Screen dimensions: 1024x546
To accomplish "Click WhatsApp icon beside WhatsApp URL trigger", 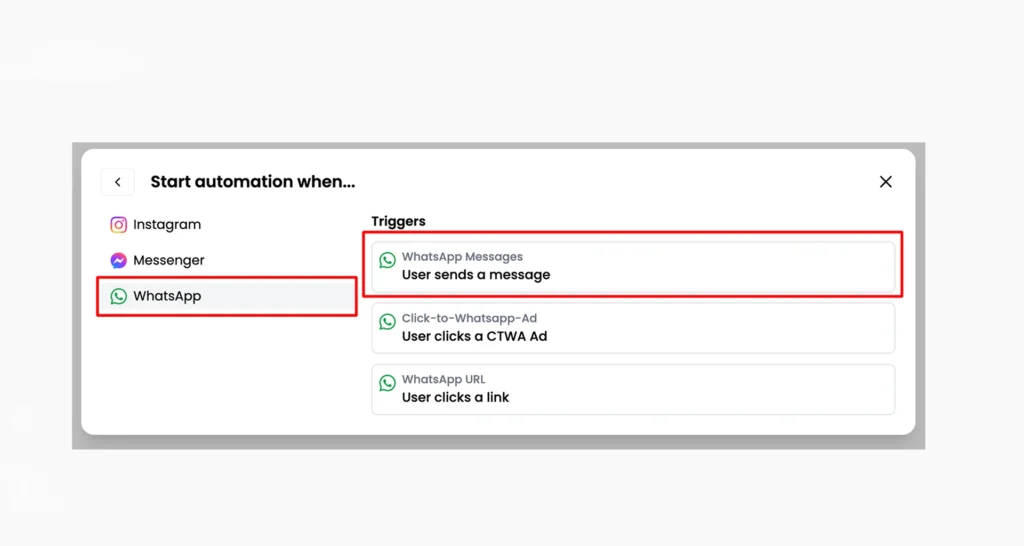I will pyautogui.click(x=387, y=383).
